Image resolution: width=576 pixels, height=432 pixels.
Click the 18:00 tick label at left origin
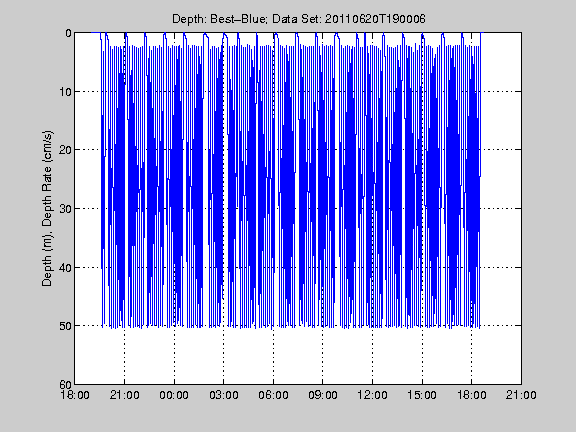pos(75,395)
